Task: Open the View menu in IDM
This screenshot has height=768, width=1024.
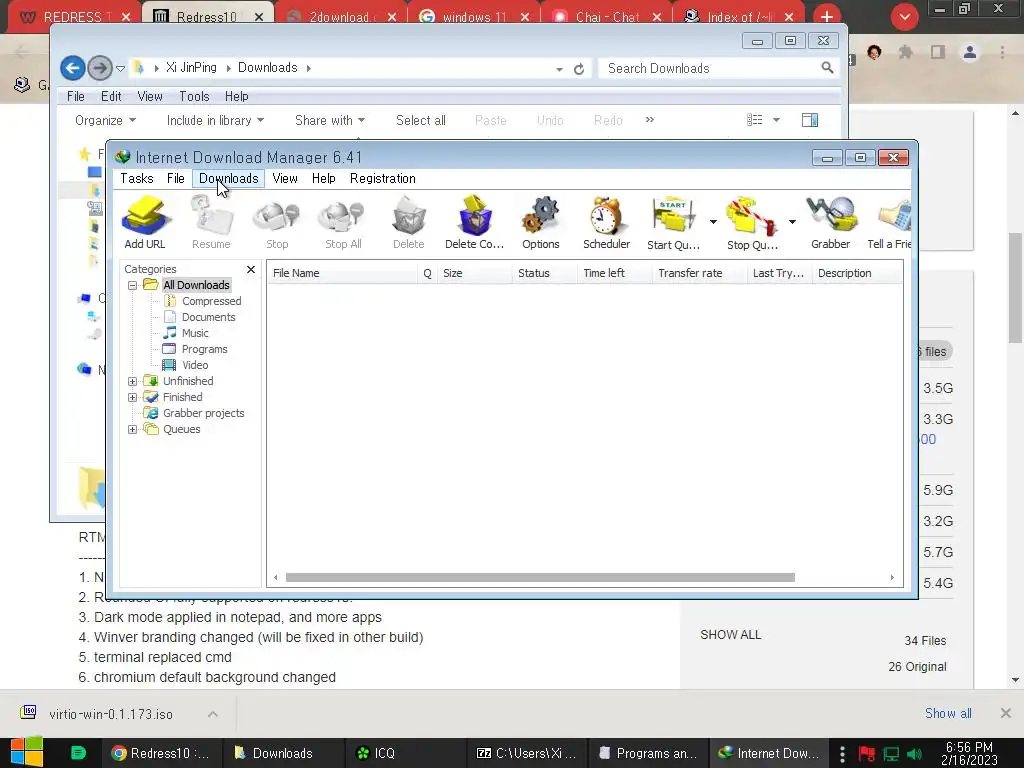Action: click(x=285, y=178)
